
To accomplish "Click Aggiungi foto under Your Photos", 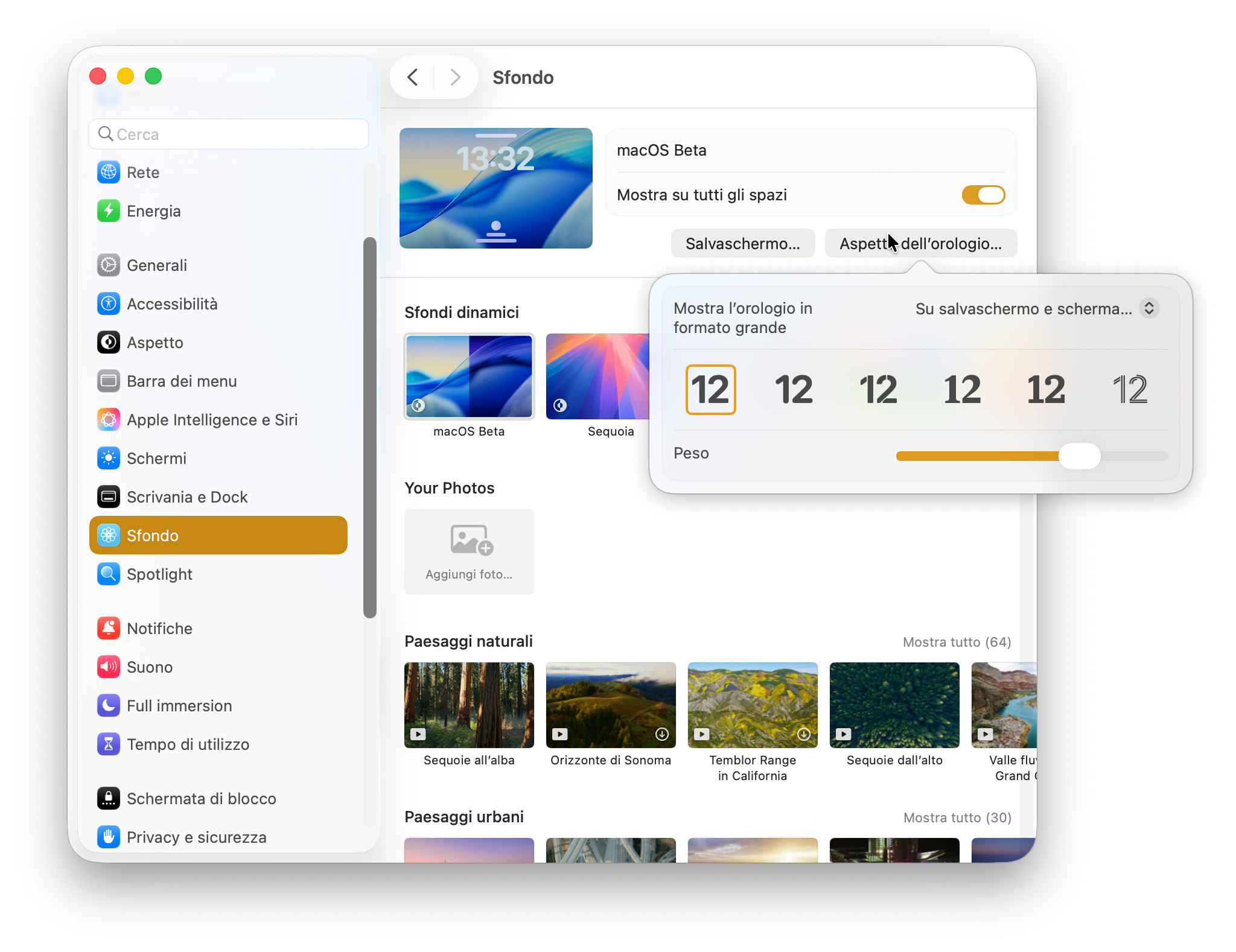I will 469,551.
